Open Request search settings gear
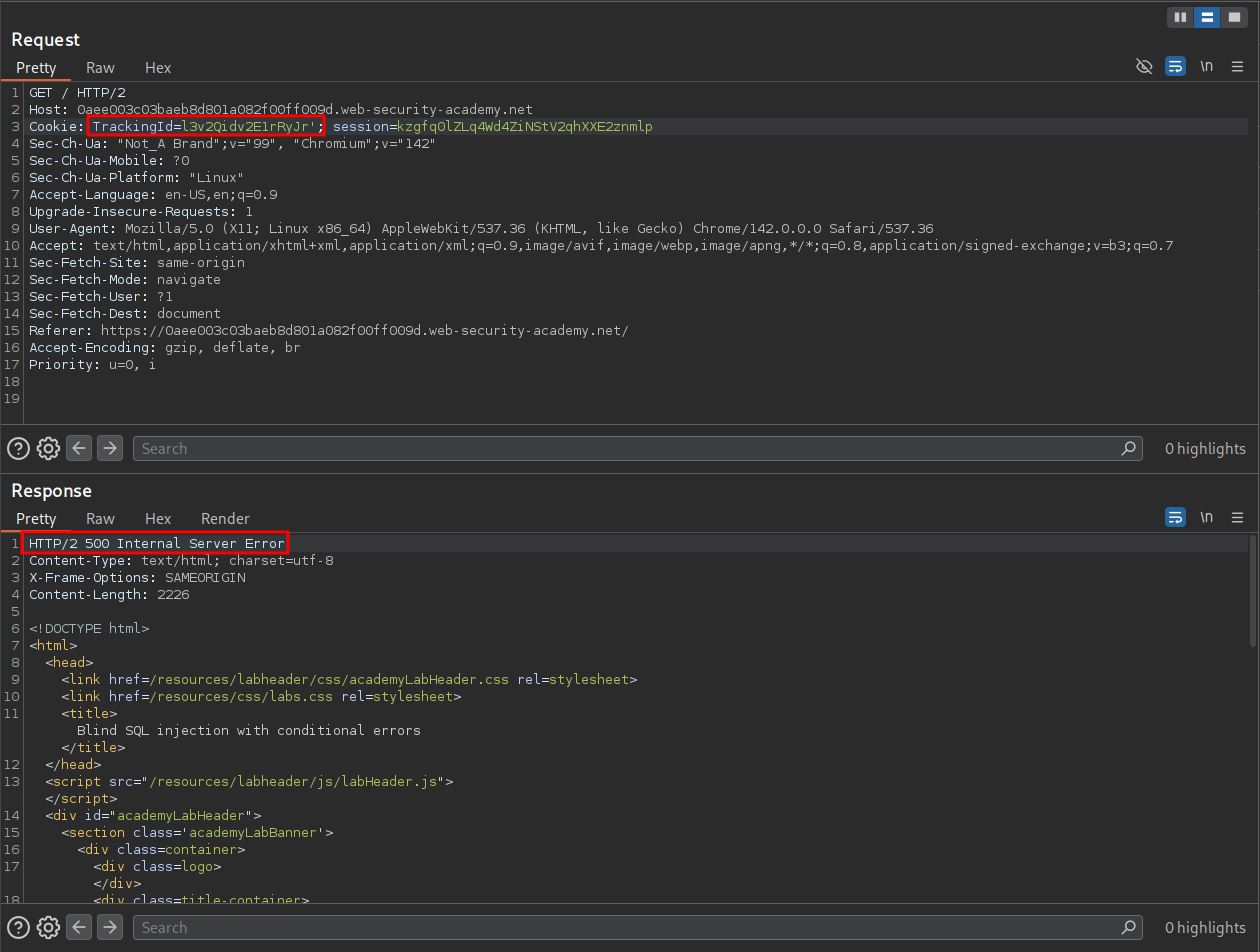 [48, 449]
